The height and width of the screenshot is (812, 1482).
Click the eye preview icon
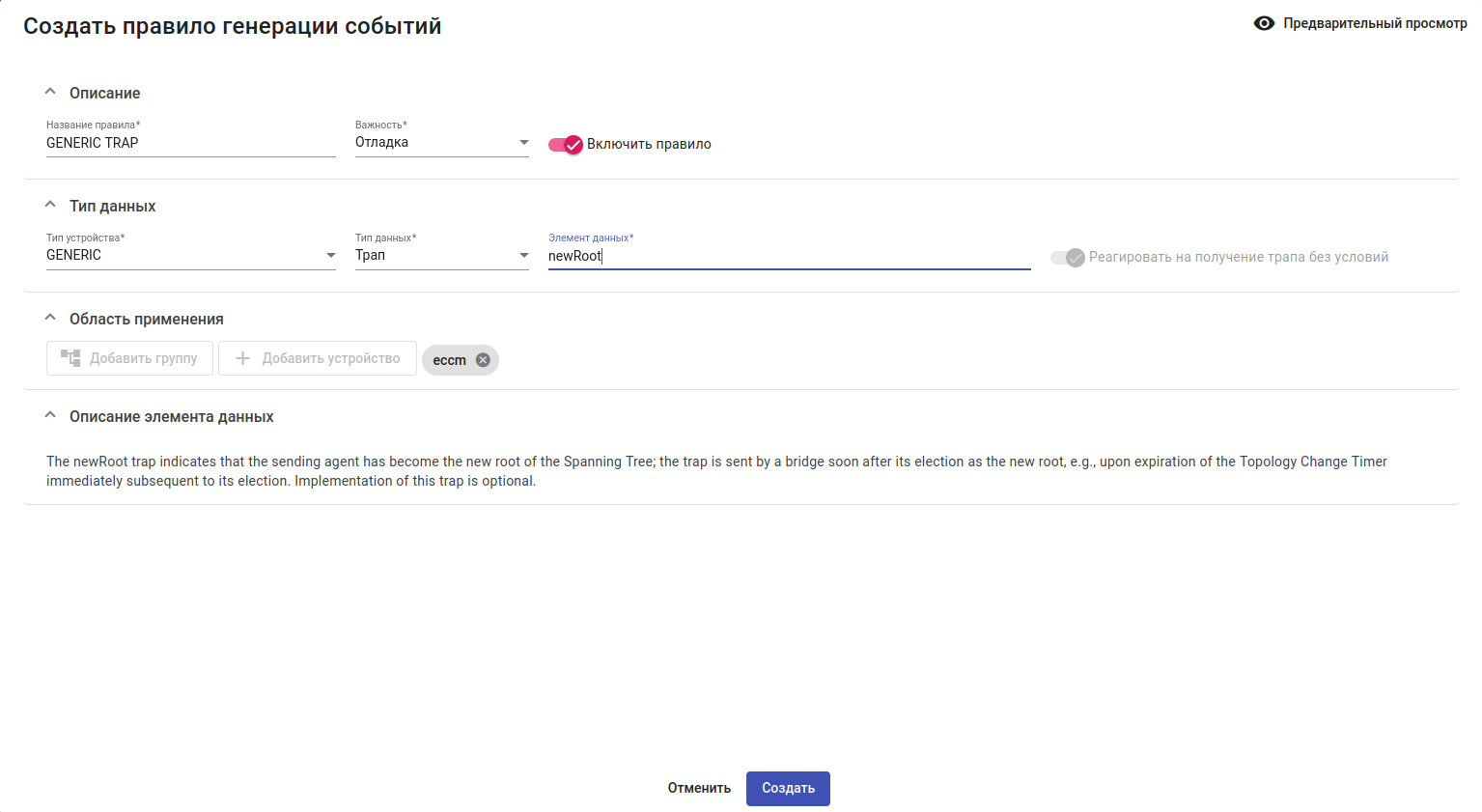pyautogui.click(x=1264, y=23)
